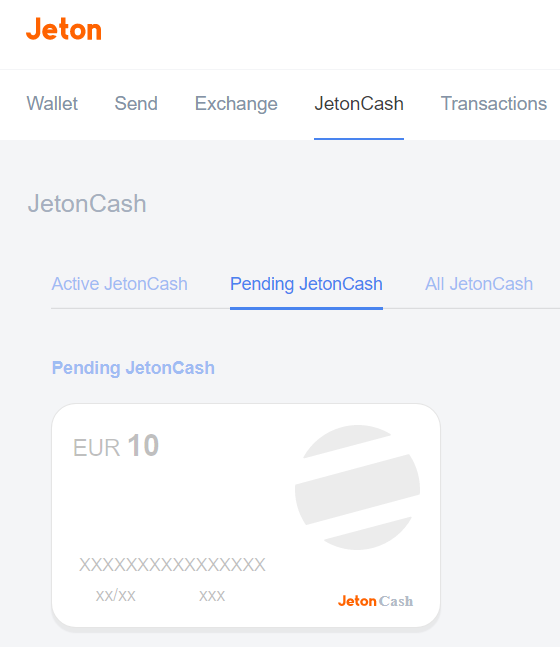The height and width of the screenshot is (647, 560).
Task: Go to the Send tab
Action: pyautogui.click(x=136, y=104)
